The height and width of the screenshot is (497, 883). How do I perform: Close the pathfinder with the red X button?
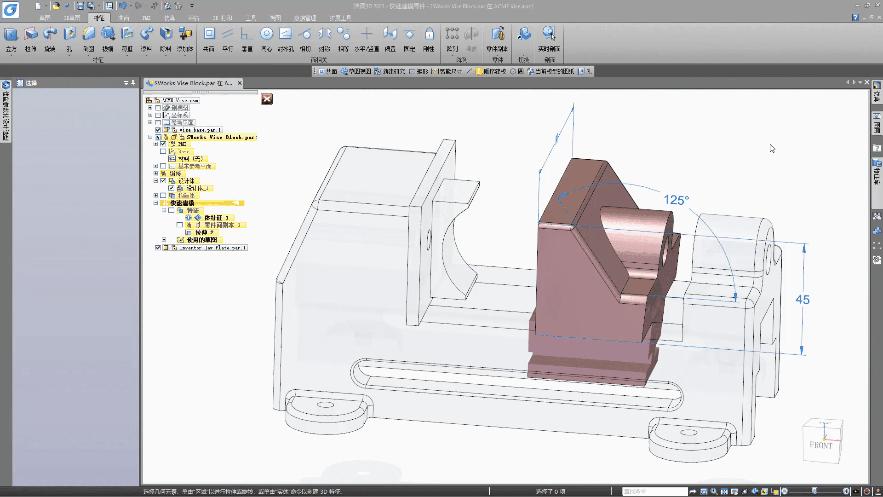click(267, 98)
